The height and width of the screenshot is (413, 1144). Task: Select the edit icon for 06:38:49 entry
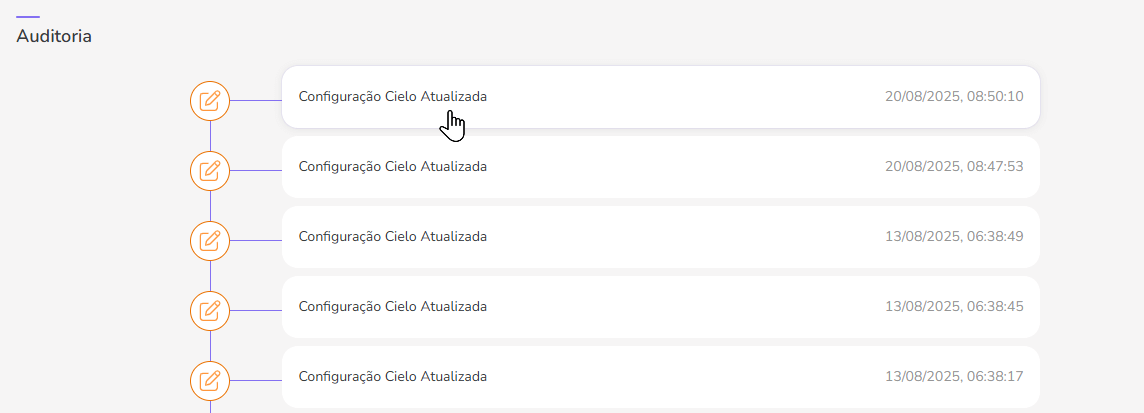(x=210, y=240)
